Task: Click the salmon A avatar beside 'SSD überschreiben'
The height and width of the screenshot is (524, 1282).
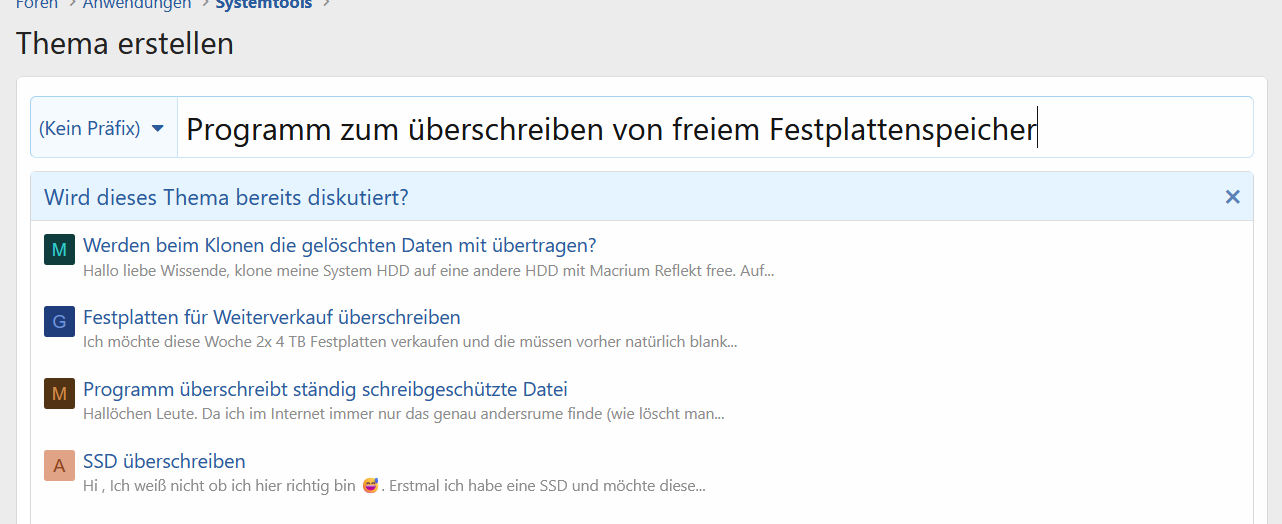Action: (x=59, y=465)
